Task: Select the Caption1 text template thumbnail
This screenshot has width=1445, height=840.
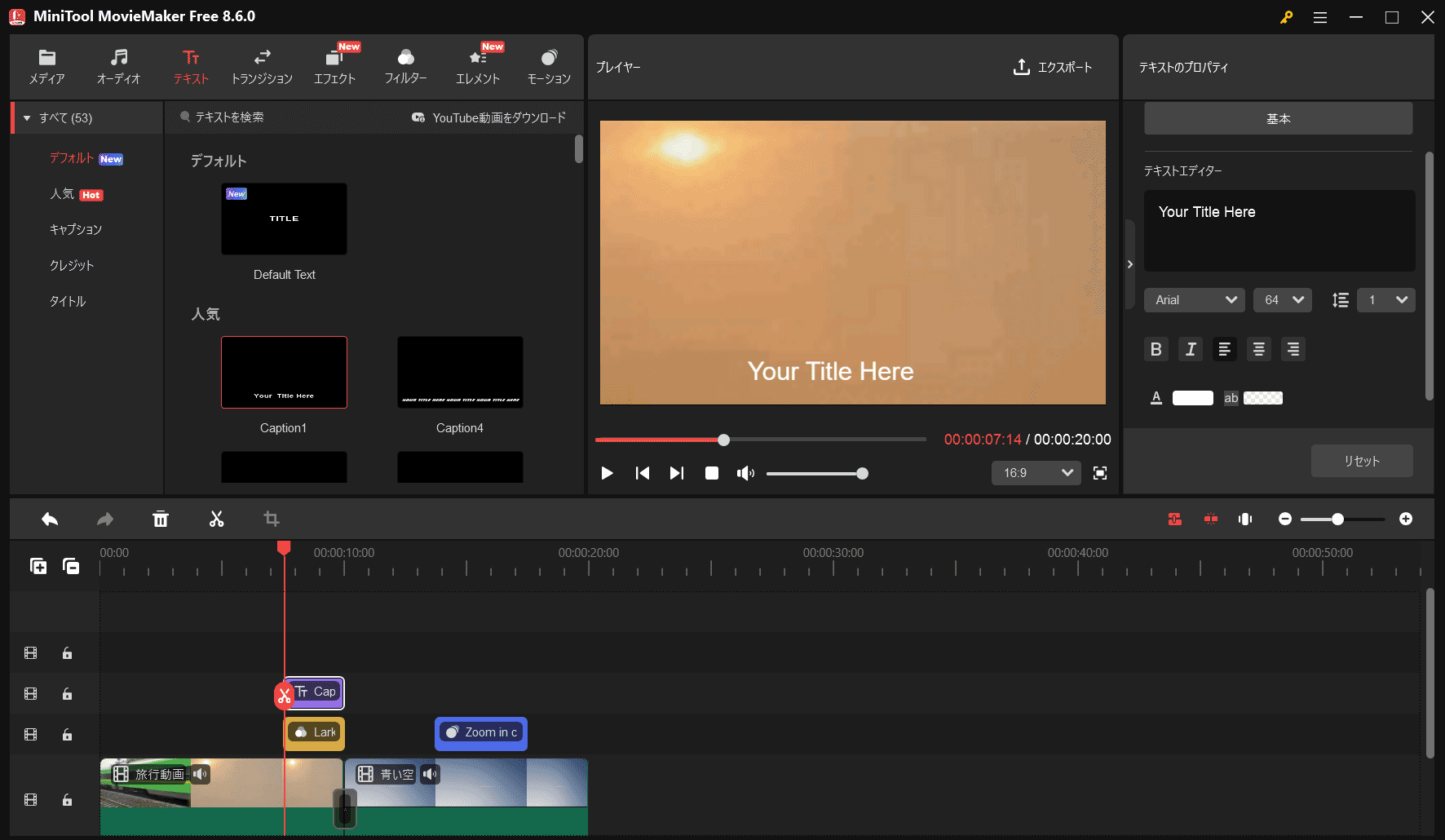Action: coord(283,372)
